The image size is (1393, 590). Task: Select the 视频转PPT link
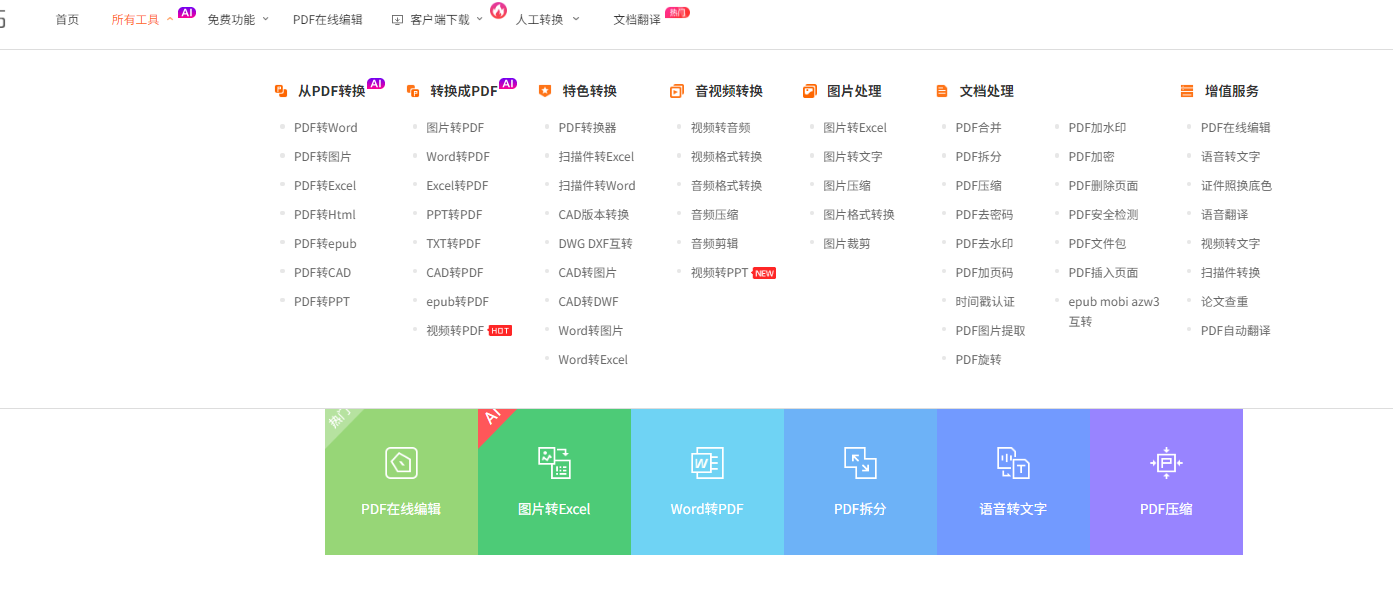pos(719,273)
